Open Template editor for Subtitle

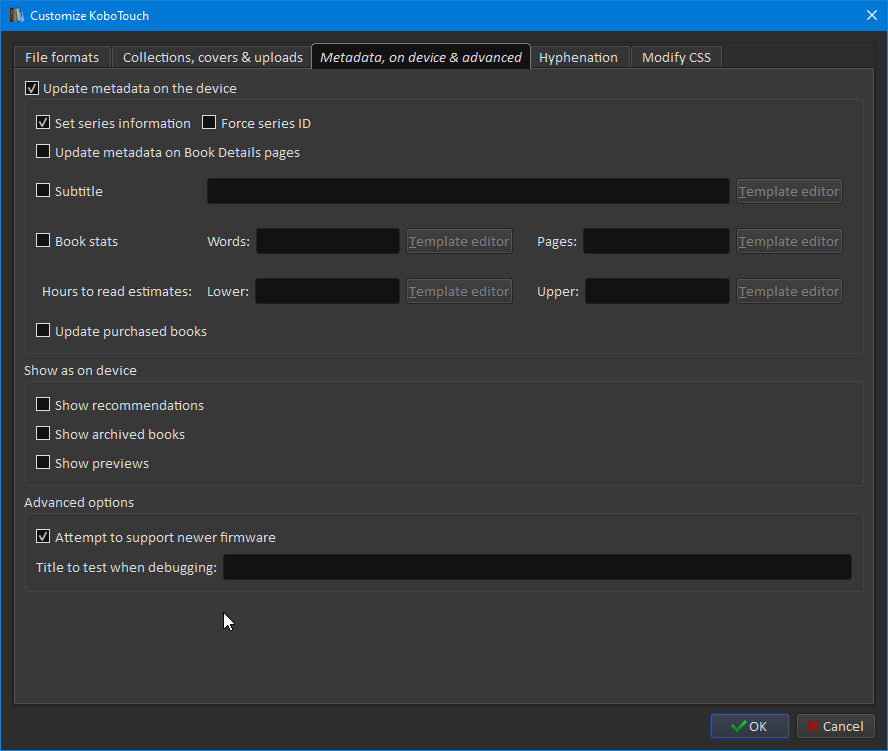click(789, 191)
